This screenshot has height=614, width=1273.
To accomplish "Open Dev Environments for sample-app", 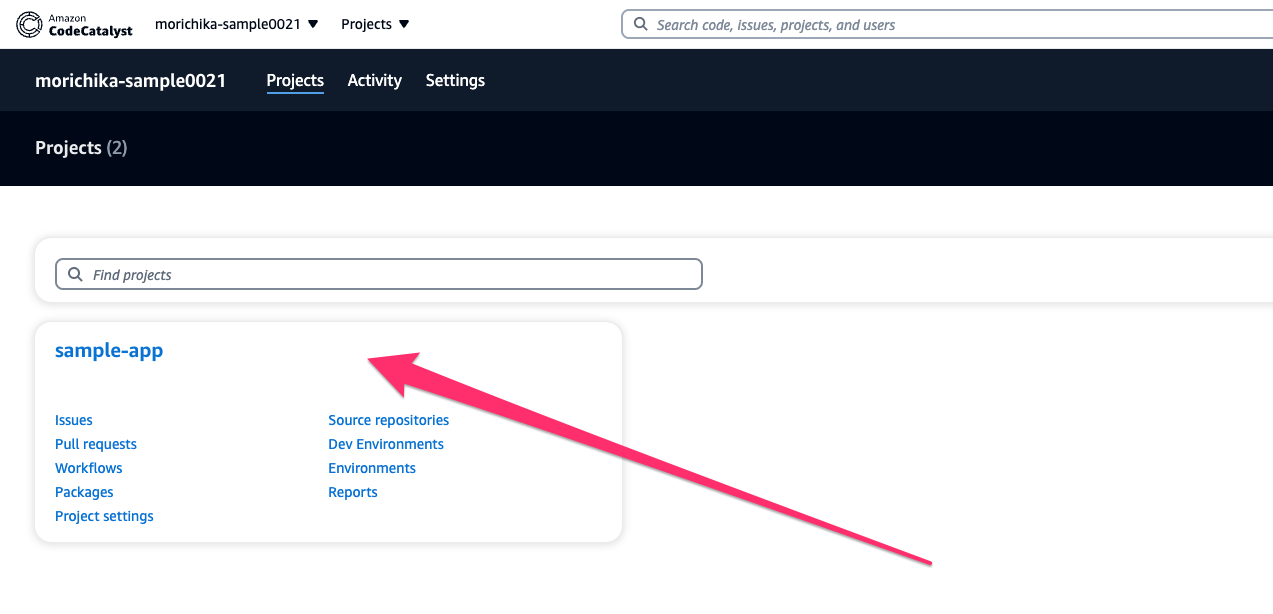I will (386, 444).
